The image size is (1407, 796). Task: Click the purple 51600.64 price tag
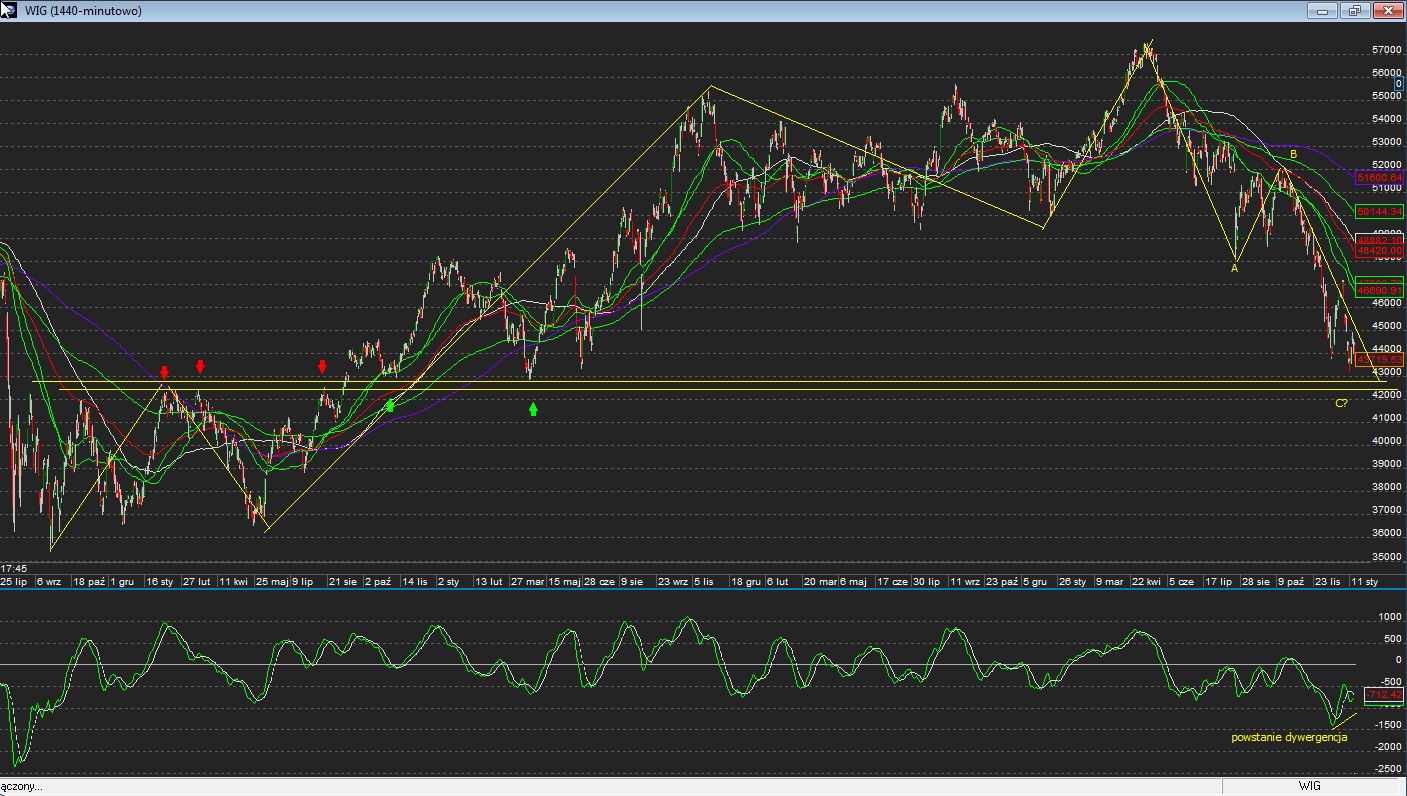click(x=1380, y=177)
